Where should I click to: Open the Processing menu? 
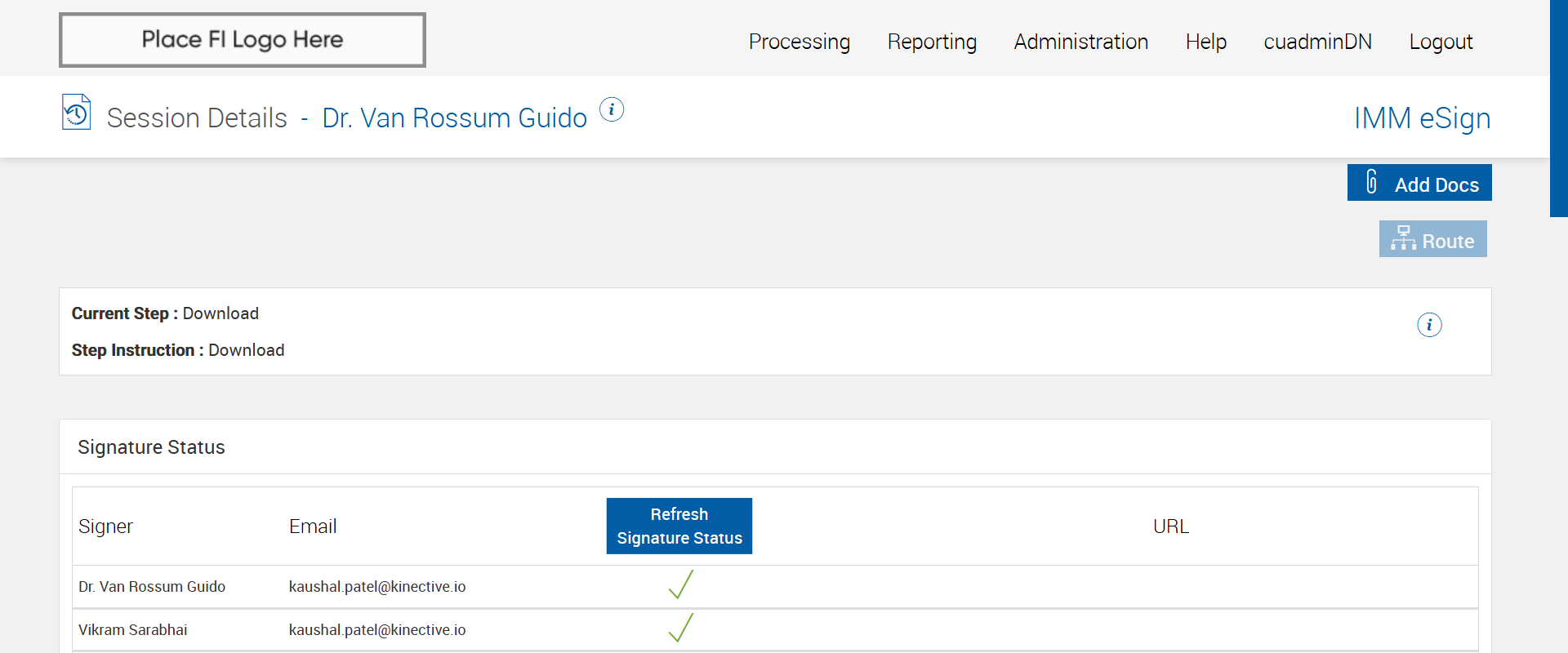[799, 42]
